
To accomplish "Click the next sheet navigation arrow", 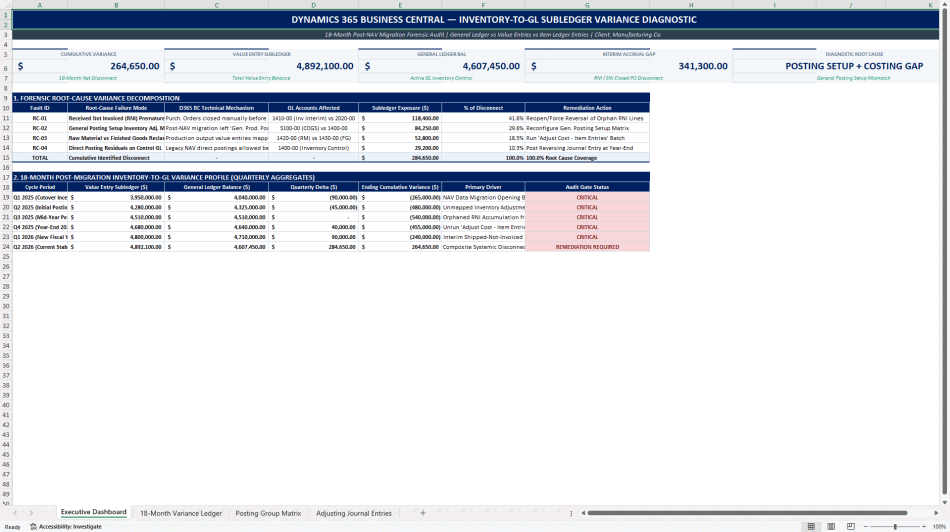I will click(x=31, y=513).
